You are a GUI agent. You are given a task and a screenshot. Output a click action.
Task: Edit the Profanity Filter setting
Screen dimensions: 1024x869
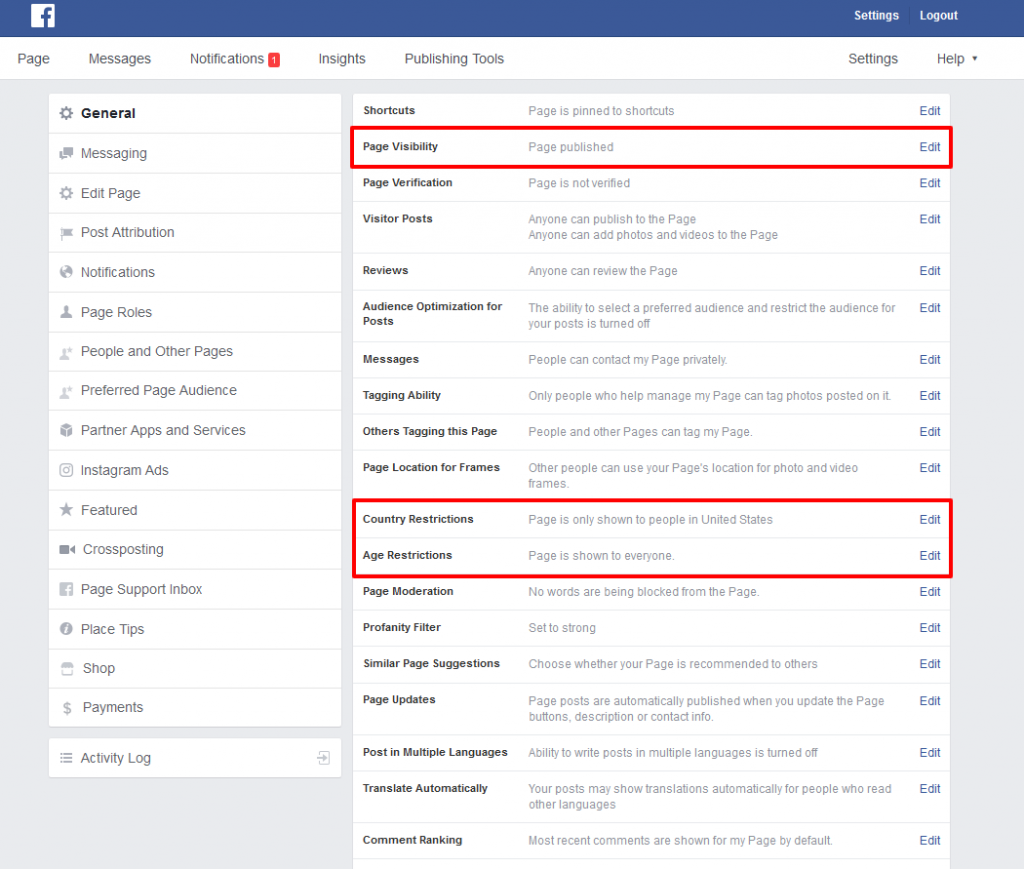tap(929, 627)
